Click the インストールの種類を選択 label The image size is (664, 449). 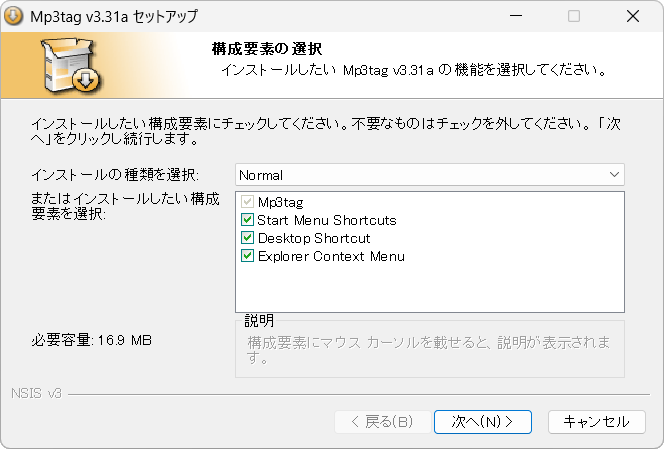tap(115, 175)
